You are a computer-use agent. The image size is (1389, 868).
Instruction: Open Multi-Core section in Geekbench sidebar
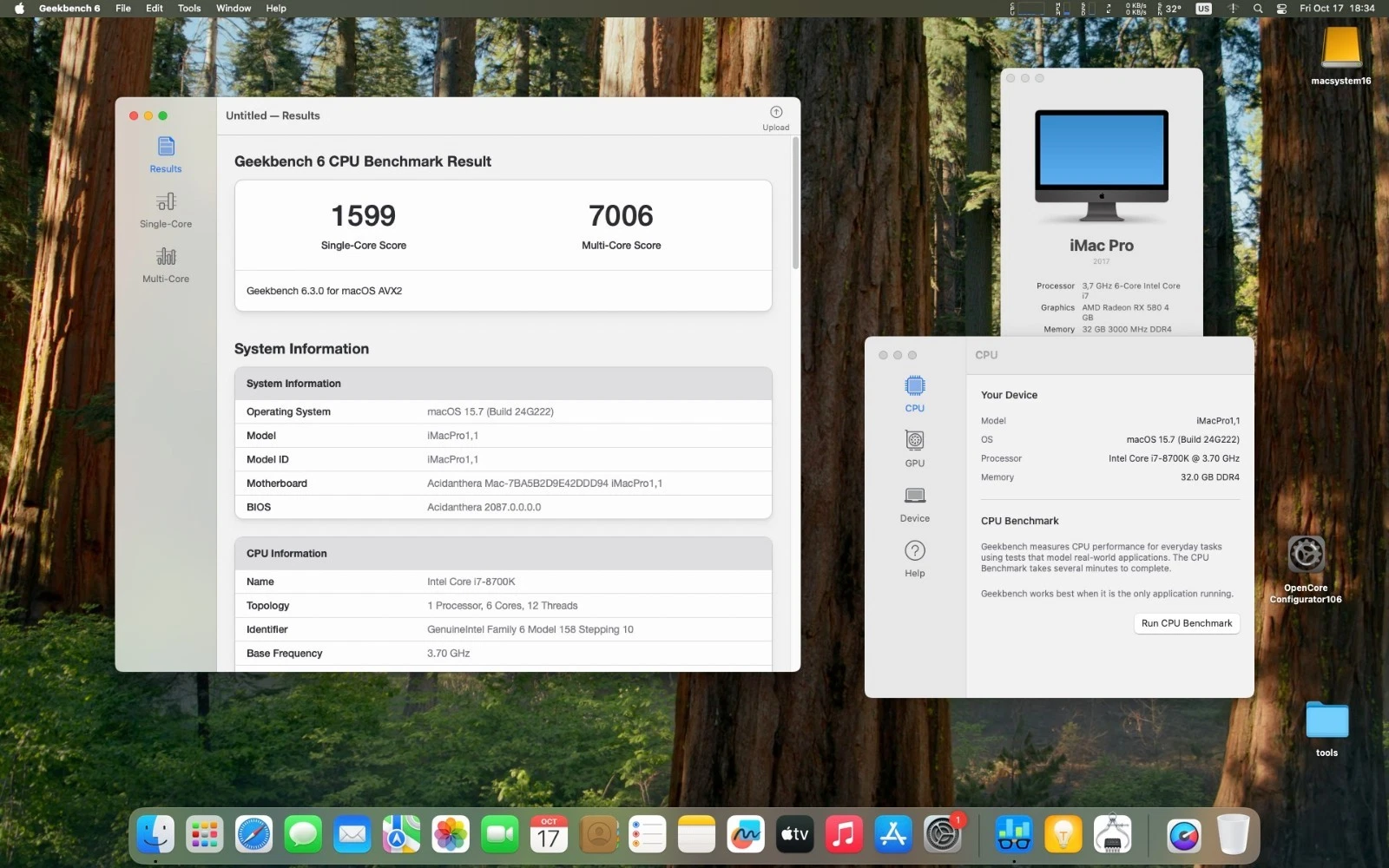click(166, 265)
